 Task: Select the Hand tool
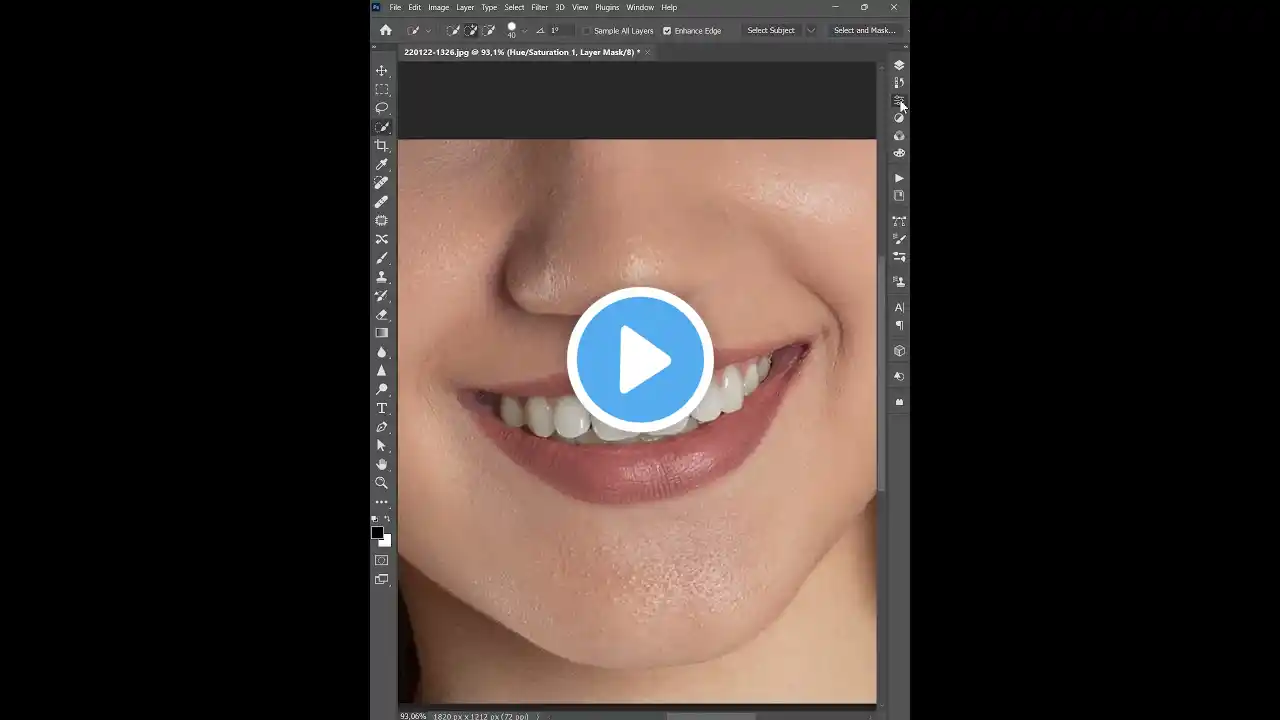(x=381, y=464)
